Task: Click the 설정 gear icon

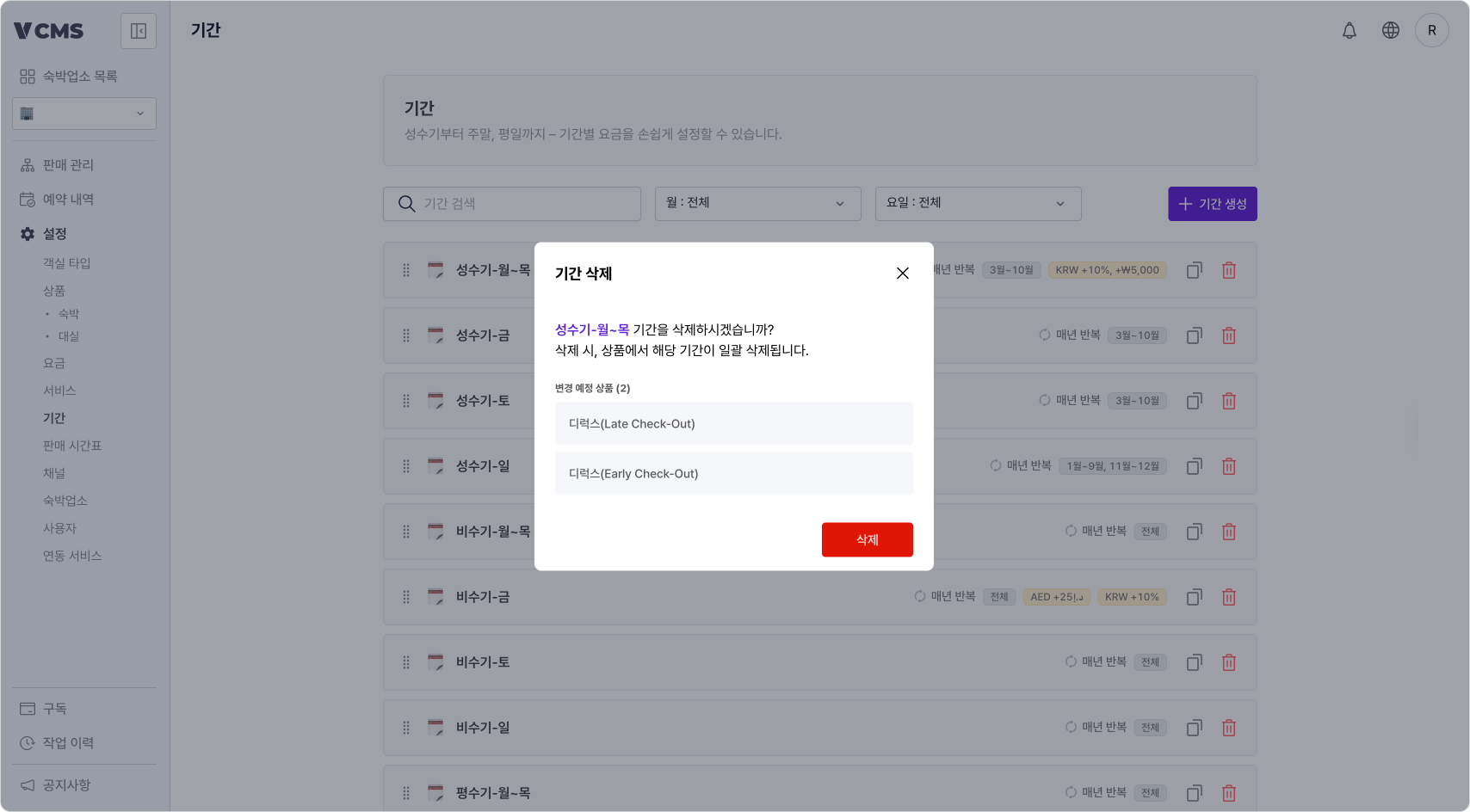Action: pyautogui.click(x=26, y=233)
